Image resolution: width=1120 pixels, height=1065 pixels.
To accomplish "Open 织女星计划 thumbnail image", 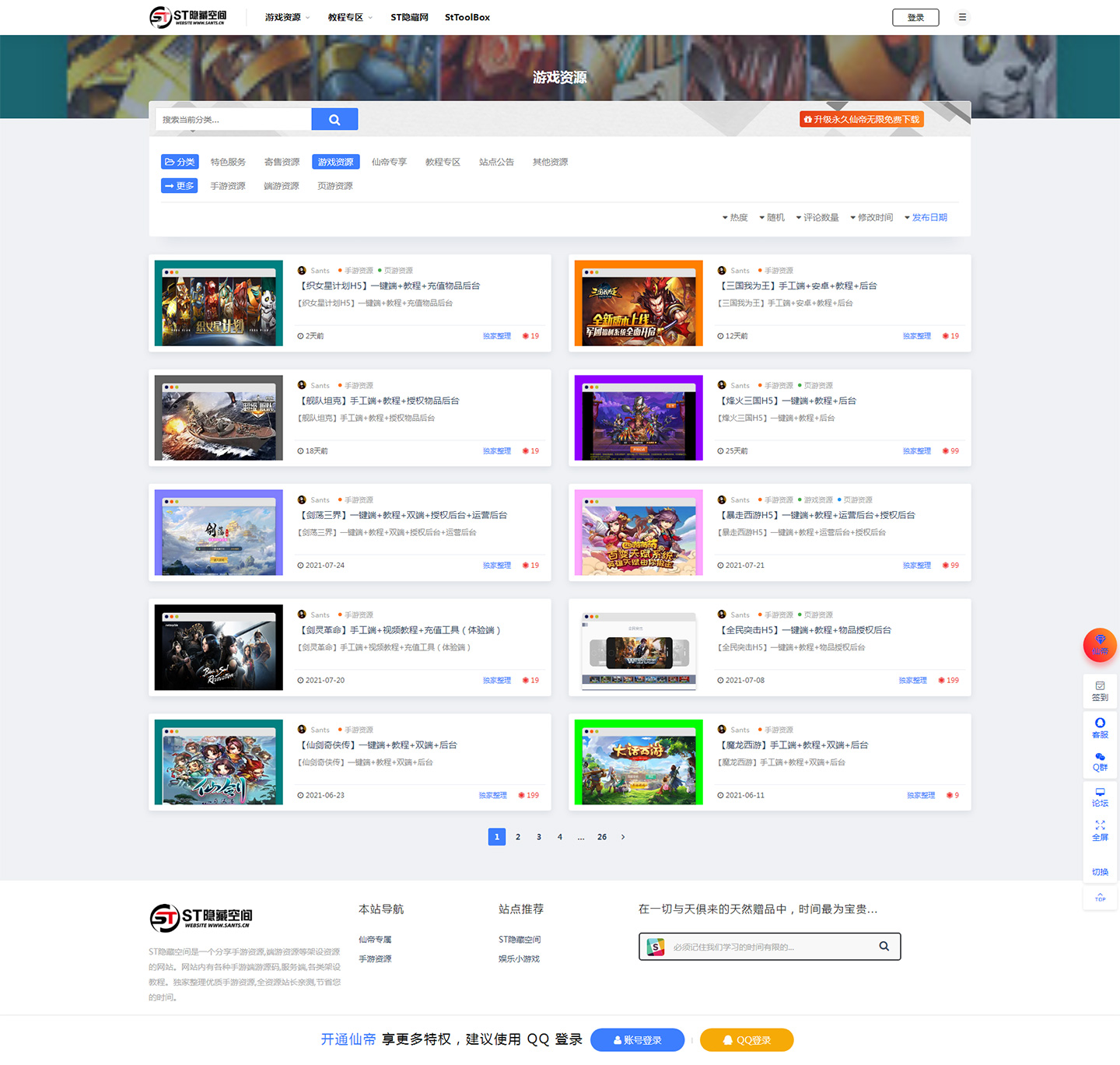I will coord(219,303).
